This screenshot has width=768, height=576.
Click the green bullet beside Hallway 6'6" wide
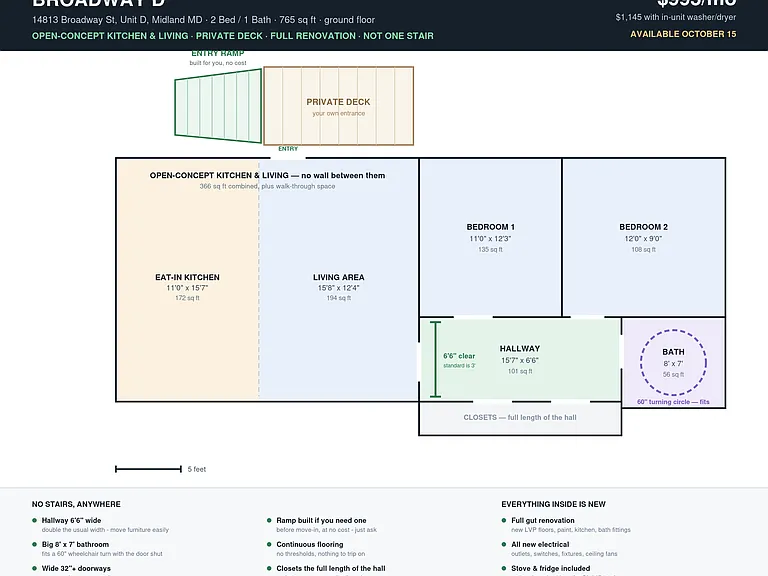34,520
